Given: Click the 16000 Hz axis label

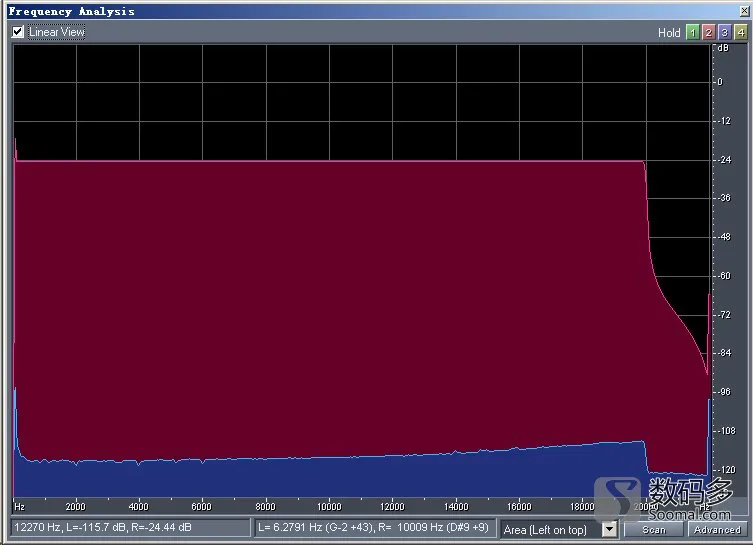Looking at the screenshot, I should [519, 506].
